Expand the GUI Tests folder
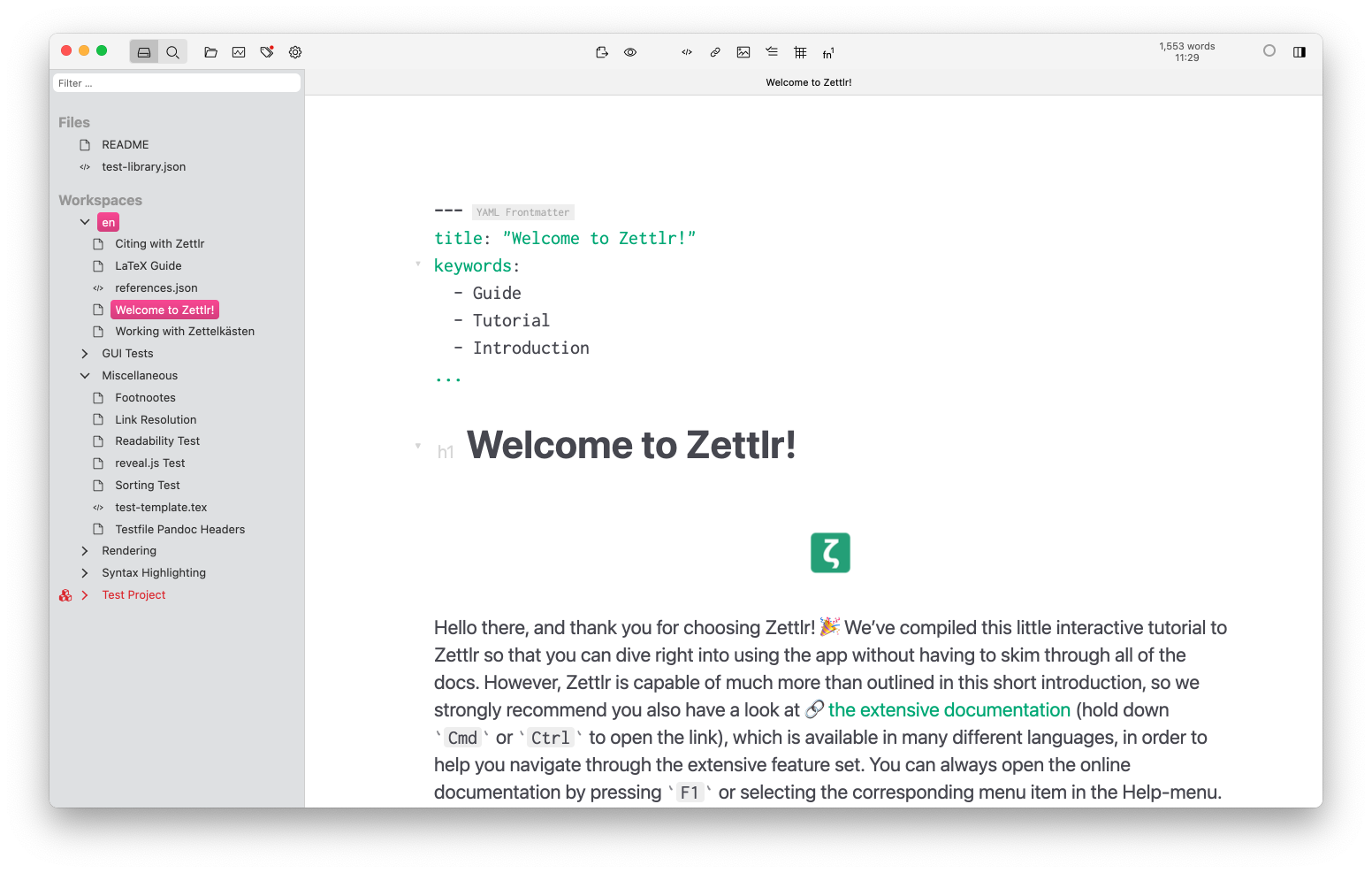This screenshot has height=873, width=1372. pos(85,354)
